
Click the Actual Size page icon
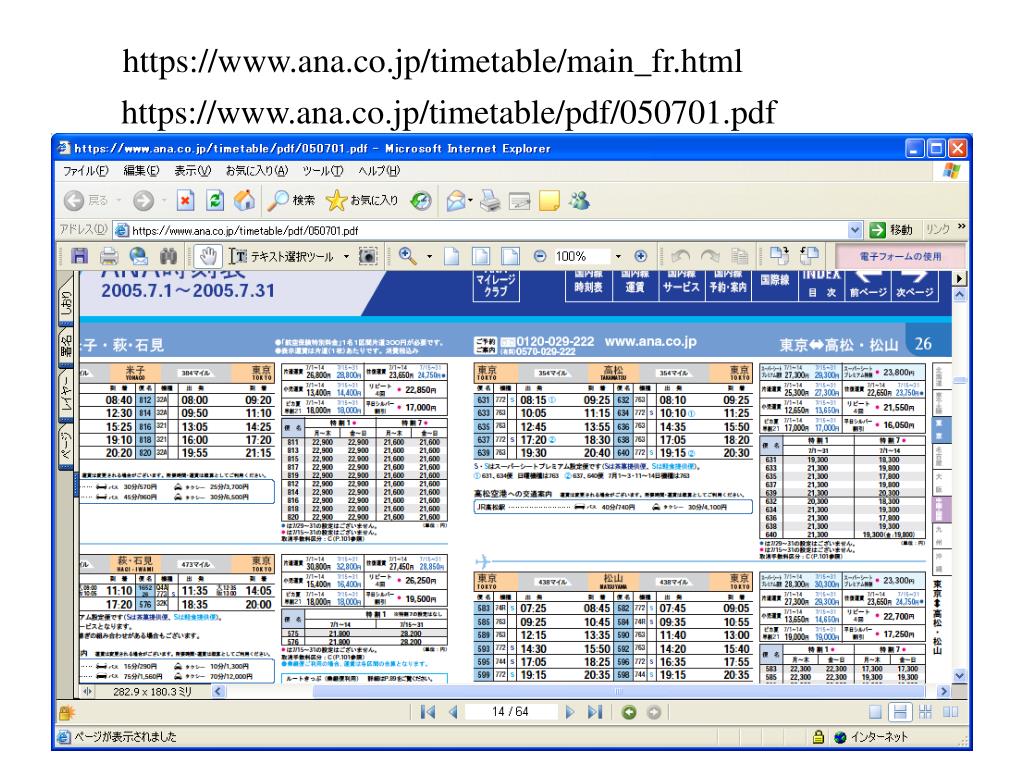[x=451, y=256]
